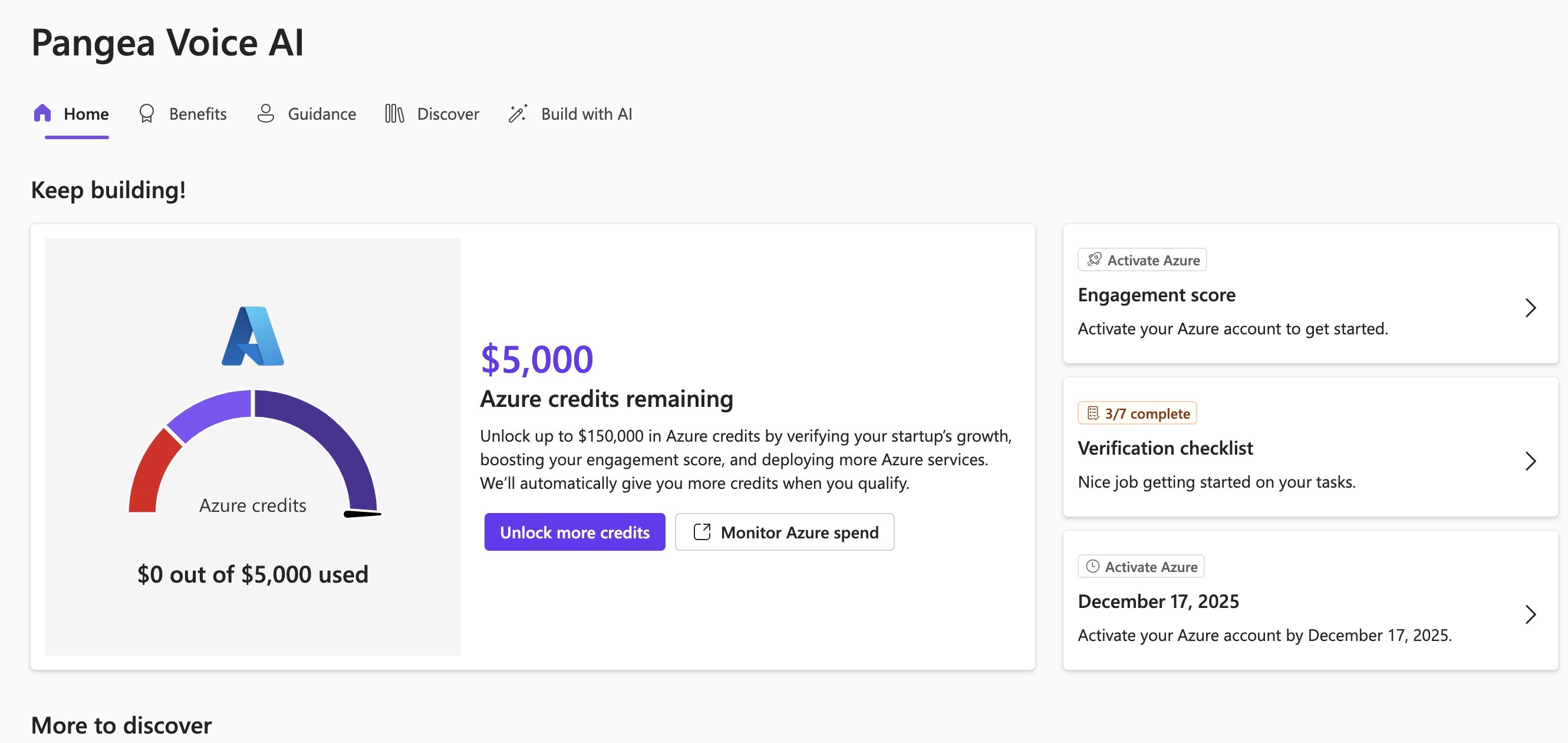The image size is (1568, 743).
Task: Open the Benefits tab
Action: point(183,114)
